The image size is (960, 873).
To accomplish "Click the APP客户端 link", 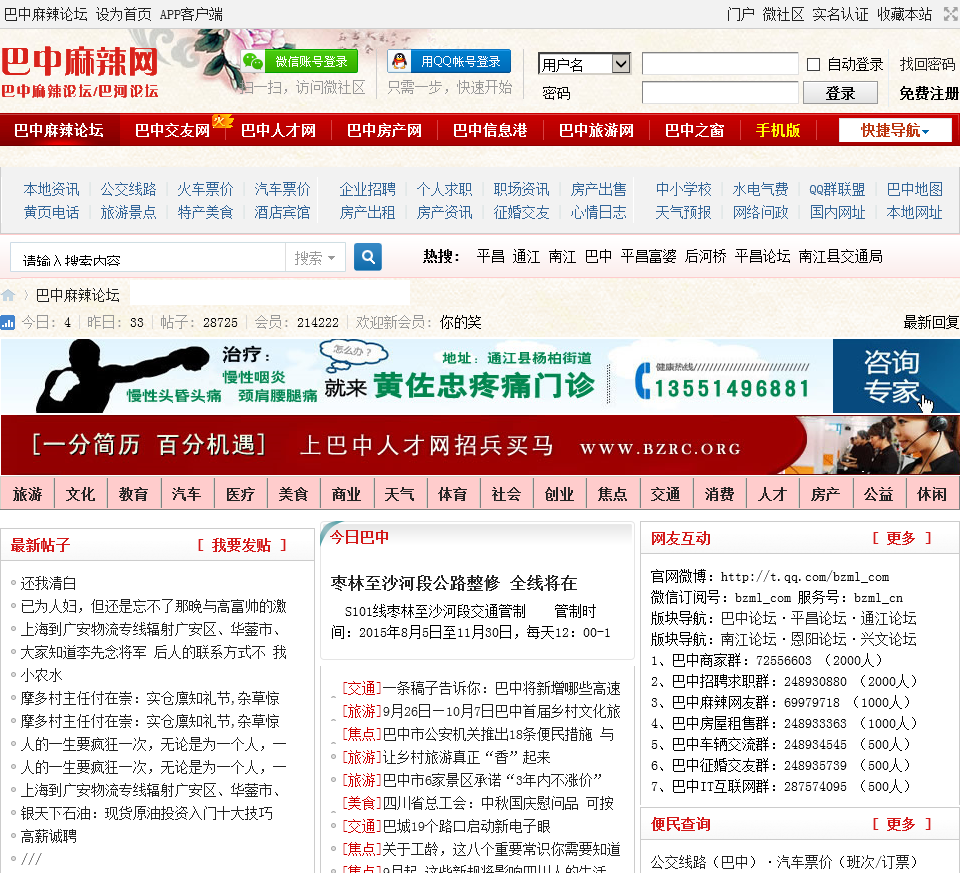I will 191,14.
